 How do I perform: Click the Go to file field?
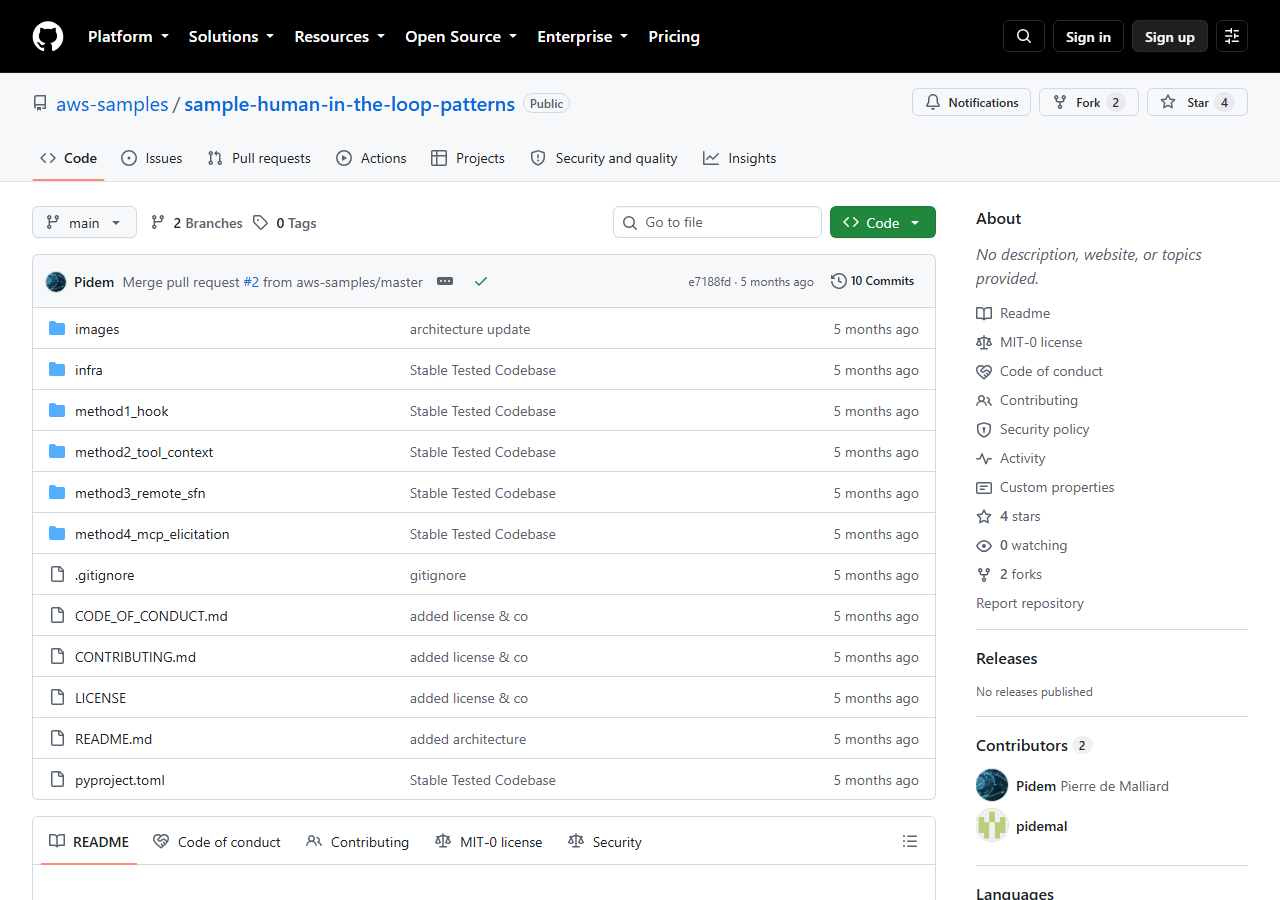(717, 222)
